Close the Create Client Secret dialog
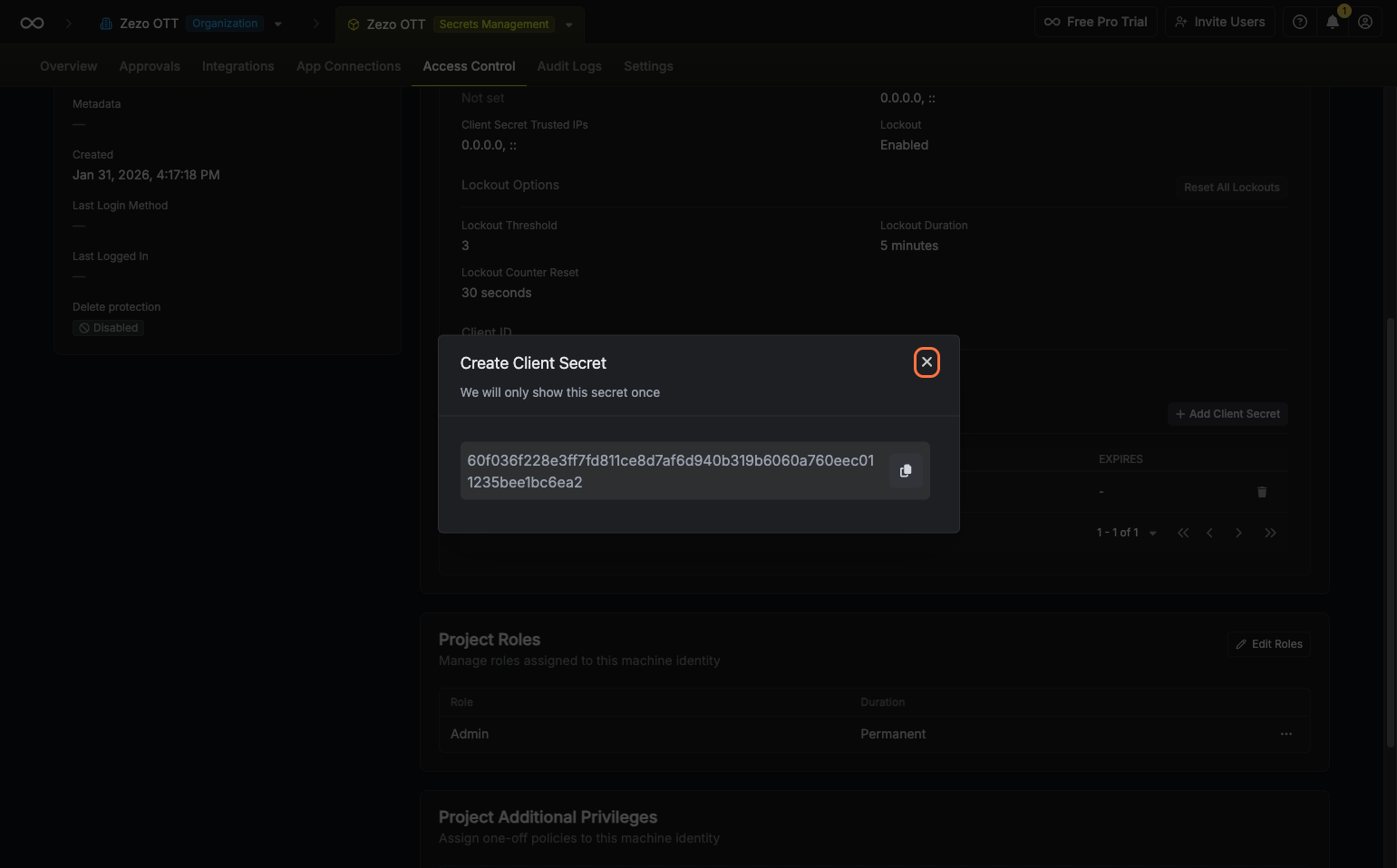Screen dimensions: 1397x868 click(926, 362)
